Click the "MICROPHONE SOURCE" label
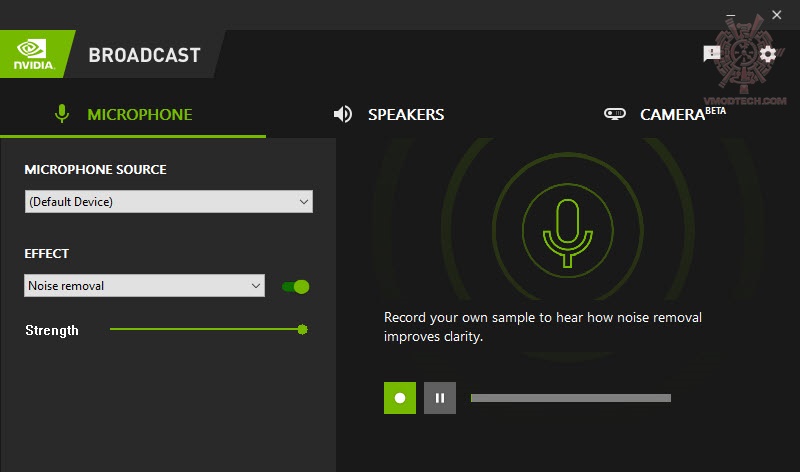800x472 pixels. (x=95, y=169)
